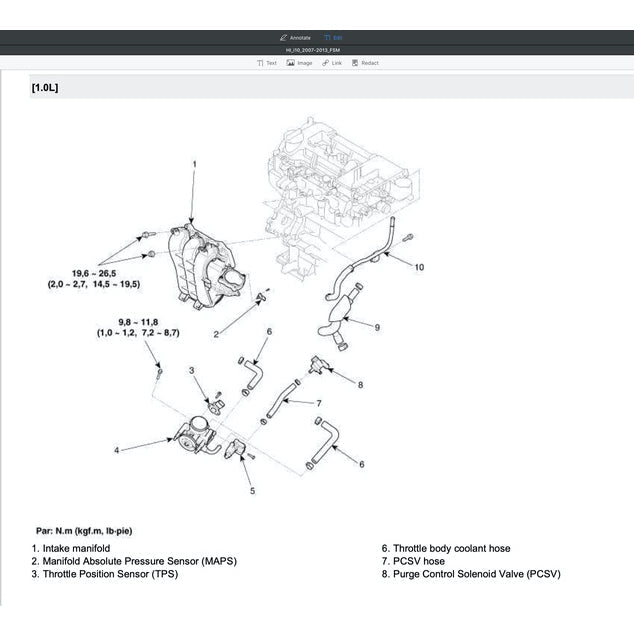Viewport: 634px width, 634px height.
Task: Activate the Link tool
Action: tap(332, 63)
